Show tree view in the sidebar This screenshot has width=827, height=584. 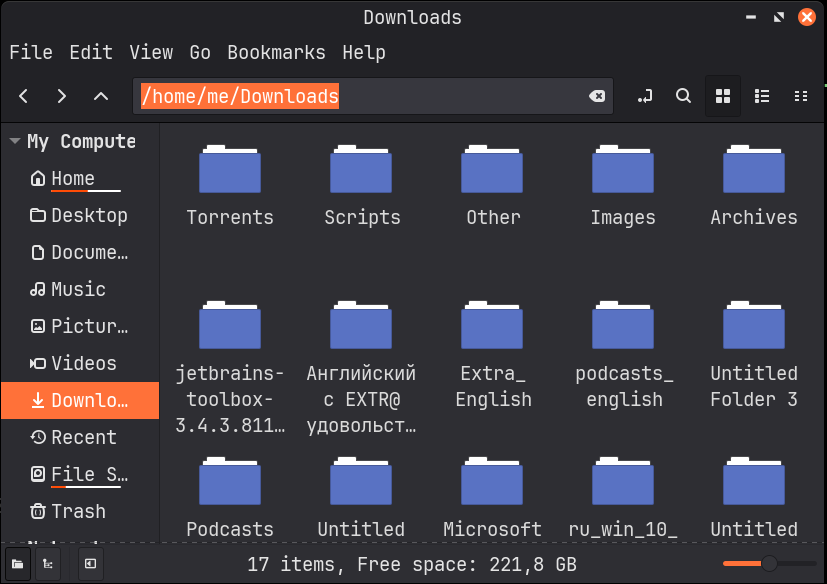(x=48, y=564)
